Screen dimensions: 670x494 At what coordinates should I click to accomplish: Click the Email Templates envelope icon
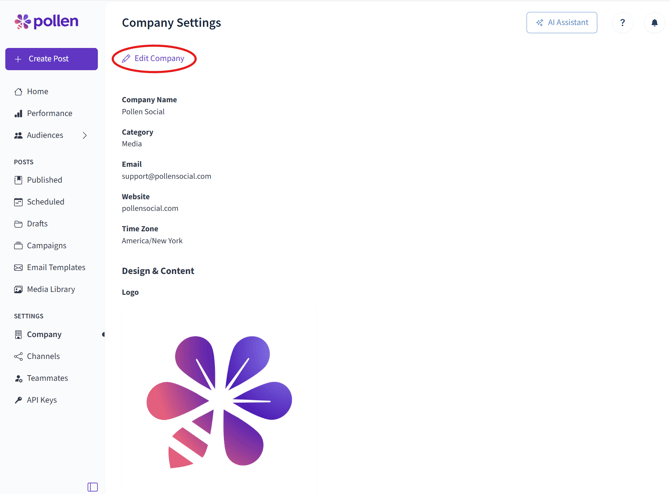pyautogui.click(x=18, y=268)
